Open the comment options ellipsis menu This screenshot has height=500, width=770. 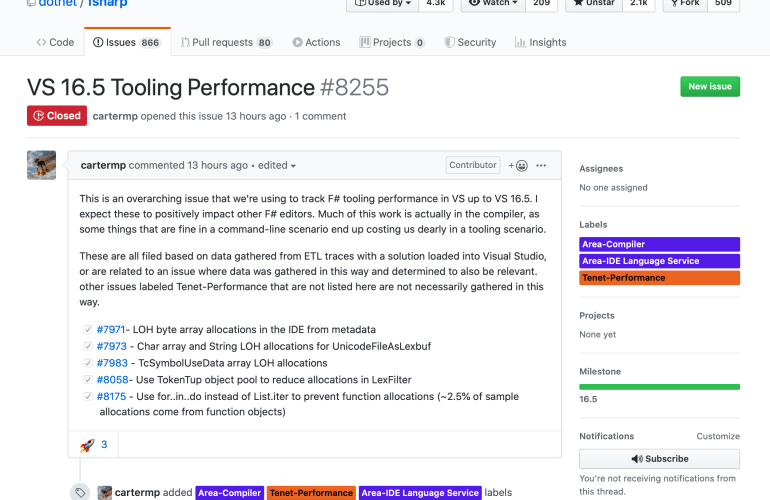(x=541, y=165)
